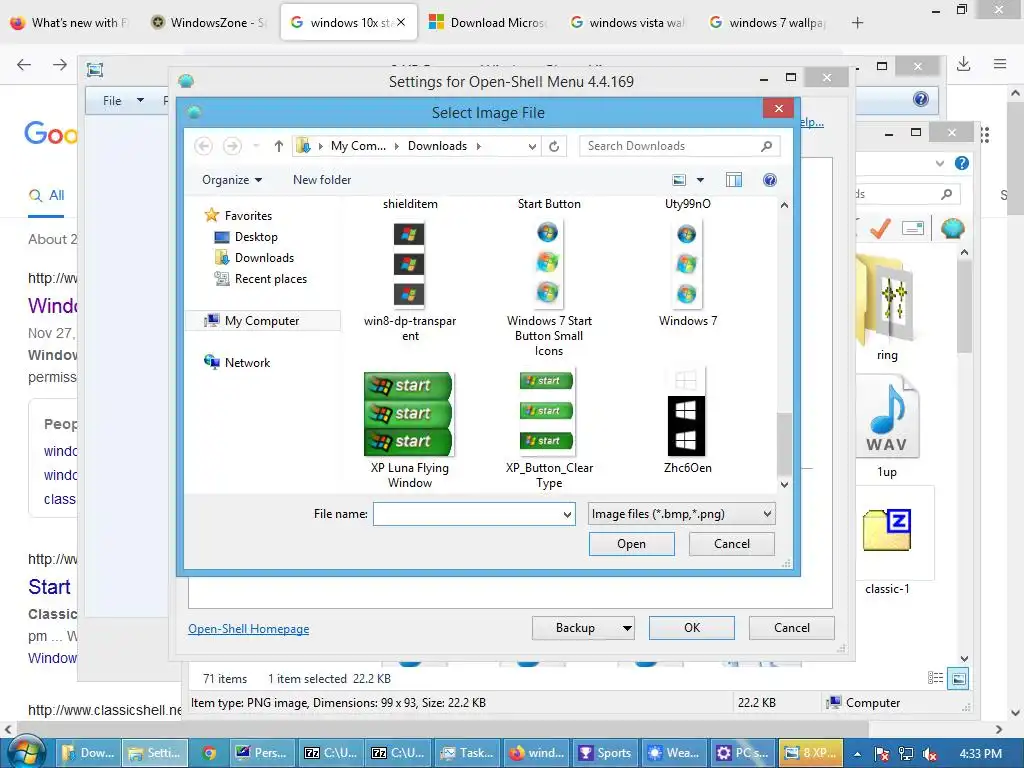Click the shell icon in Explorer toolbar
This screenshot has height=768, width=1024.
(x=952, y=228)
